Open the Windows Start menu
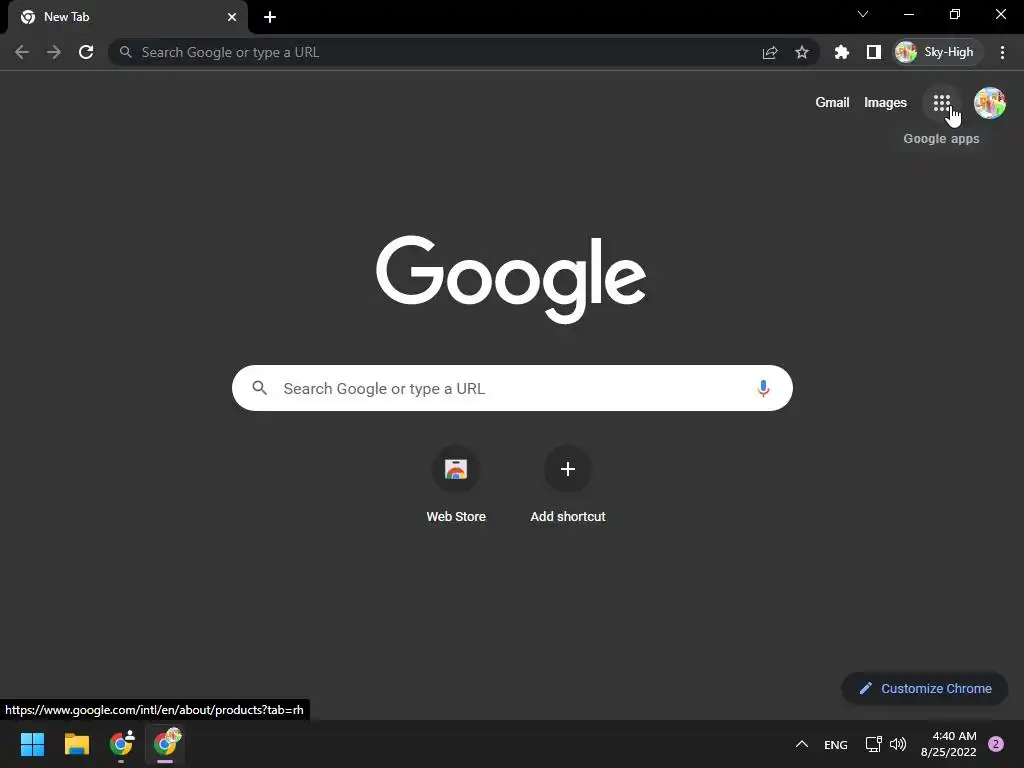This screenshot has width=1024, height=768. [x=32, y=744]
